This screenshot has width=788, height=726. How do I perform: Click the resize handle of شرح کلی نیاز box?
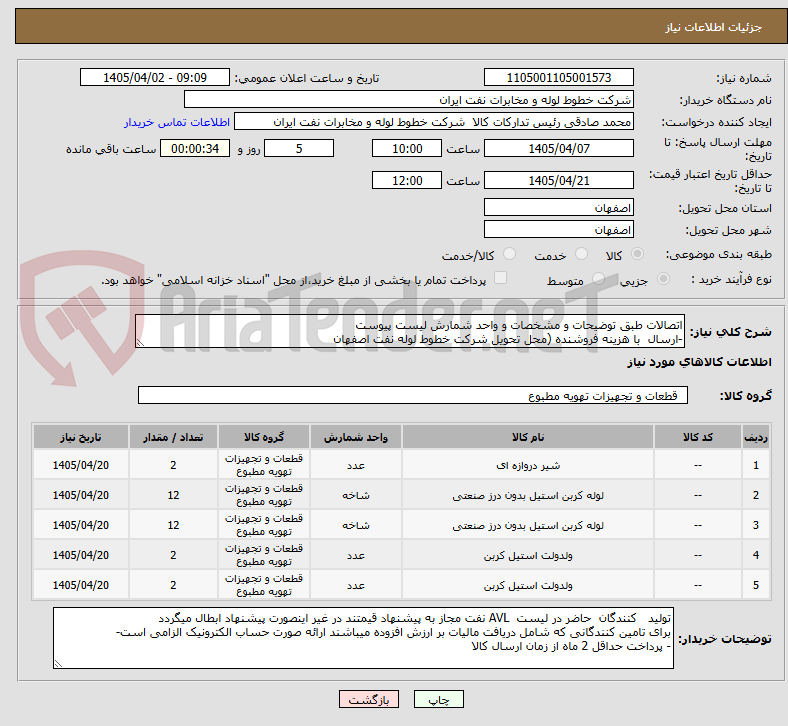(x=140, y=343)
